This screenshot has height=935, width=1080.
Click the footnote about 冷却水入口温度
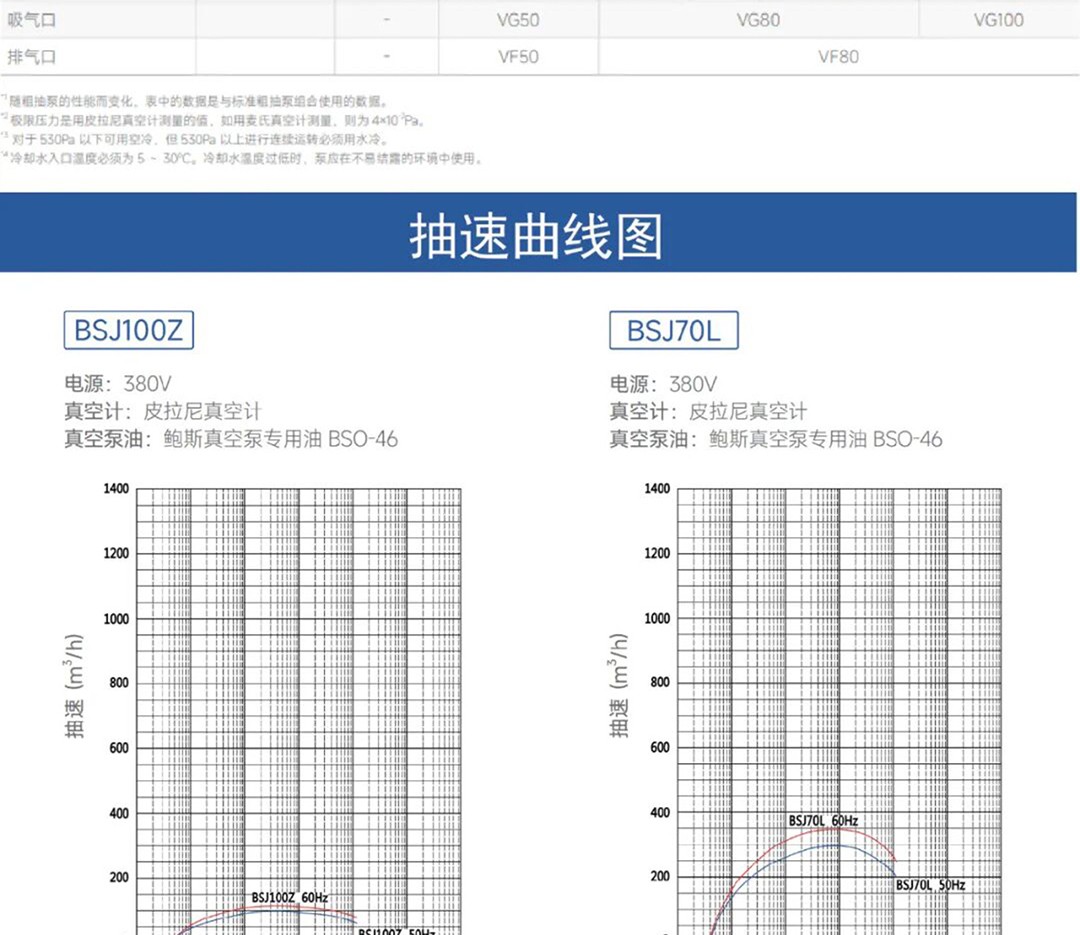tap(242, 158)
